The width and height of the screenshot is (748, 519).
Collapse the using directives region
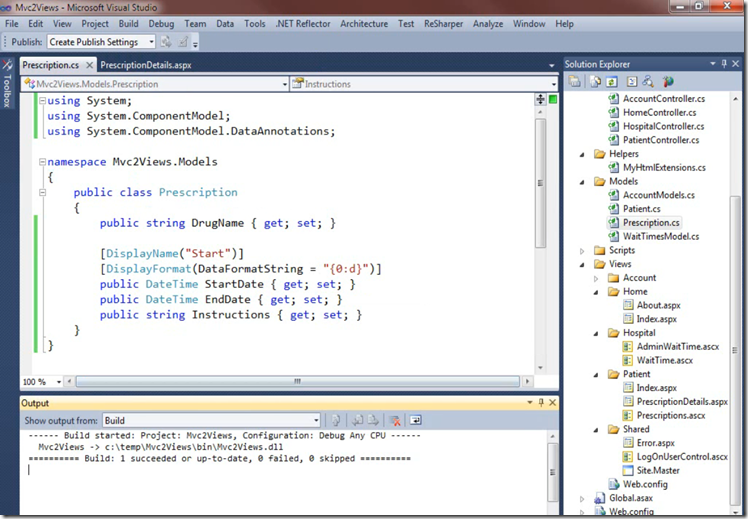pos(42,101)
